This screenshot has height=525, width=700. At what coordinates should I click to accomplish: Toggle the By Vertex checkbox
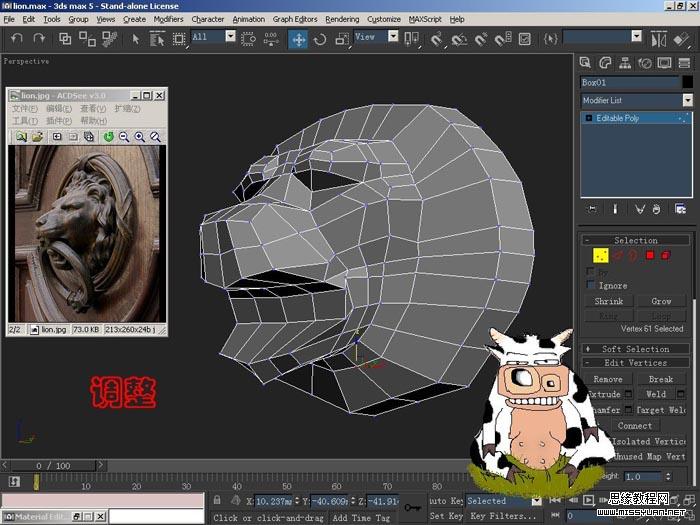[591, 271]
